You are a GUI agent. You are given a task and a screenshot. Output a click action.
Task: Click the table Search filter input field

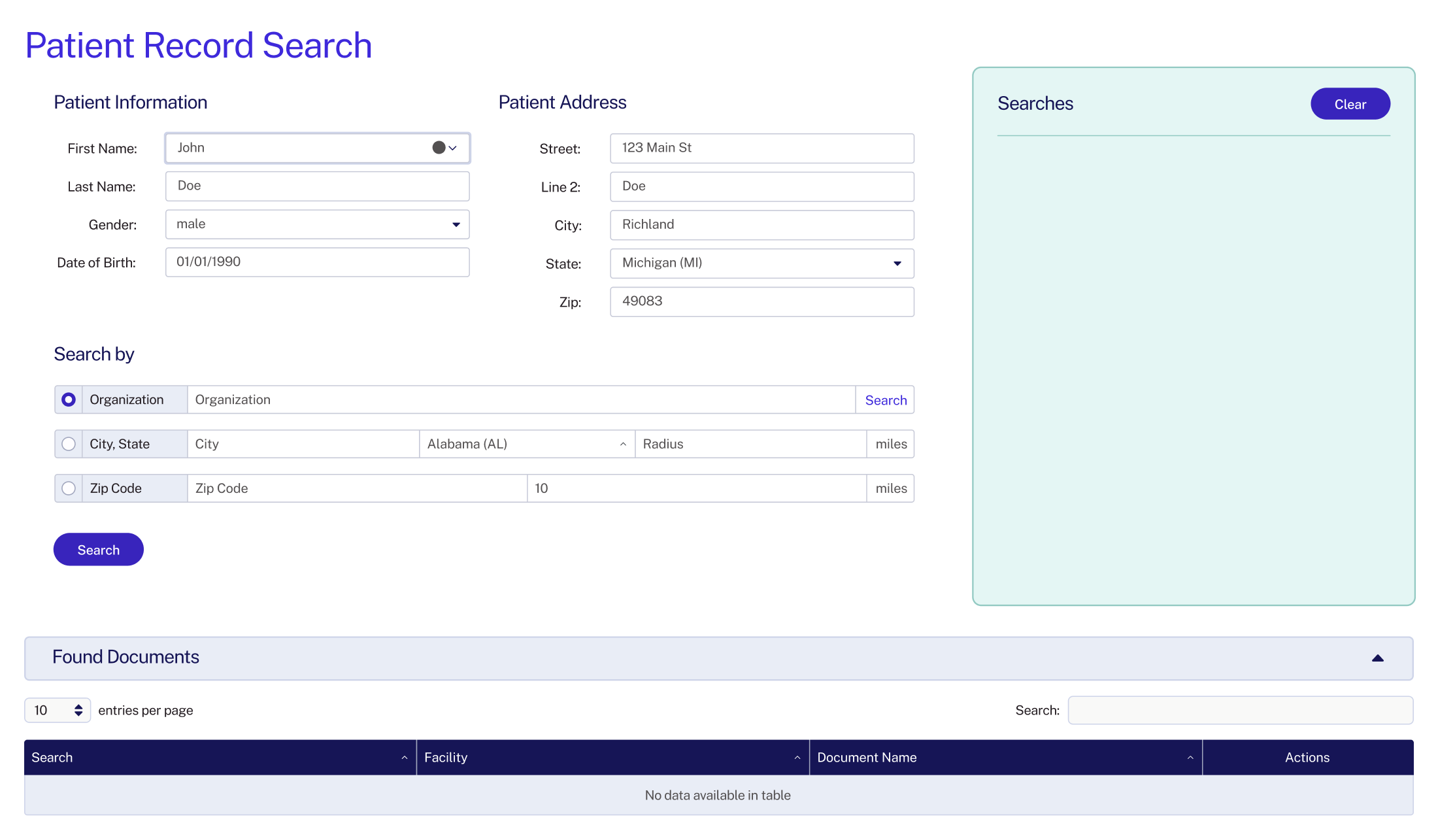[x=1240, y=710]
